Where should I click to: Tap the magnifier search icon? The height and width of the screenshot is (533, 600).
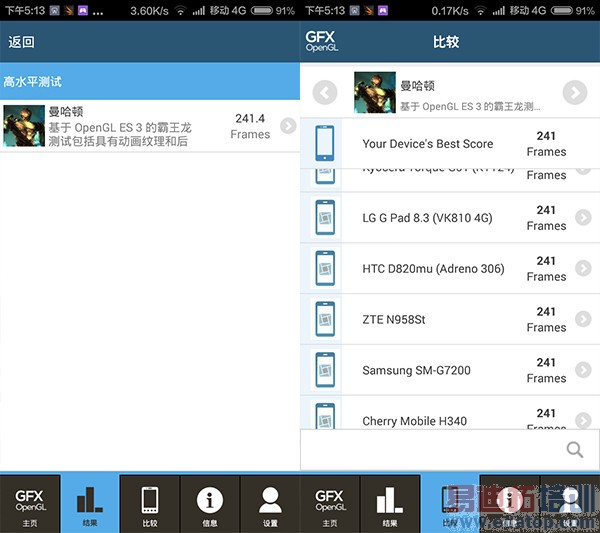(575, 450)
